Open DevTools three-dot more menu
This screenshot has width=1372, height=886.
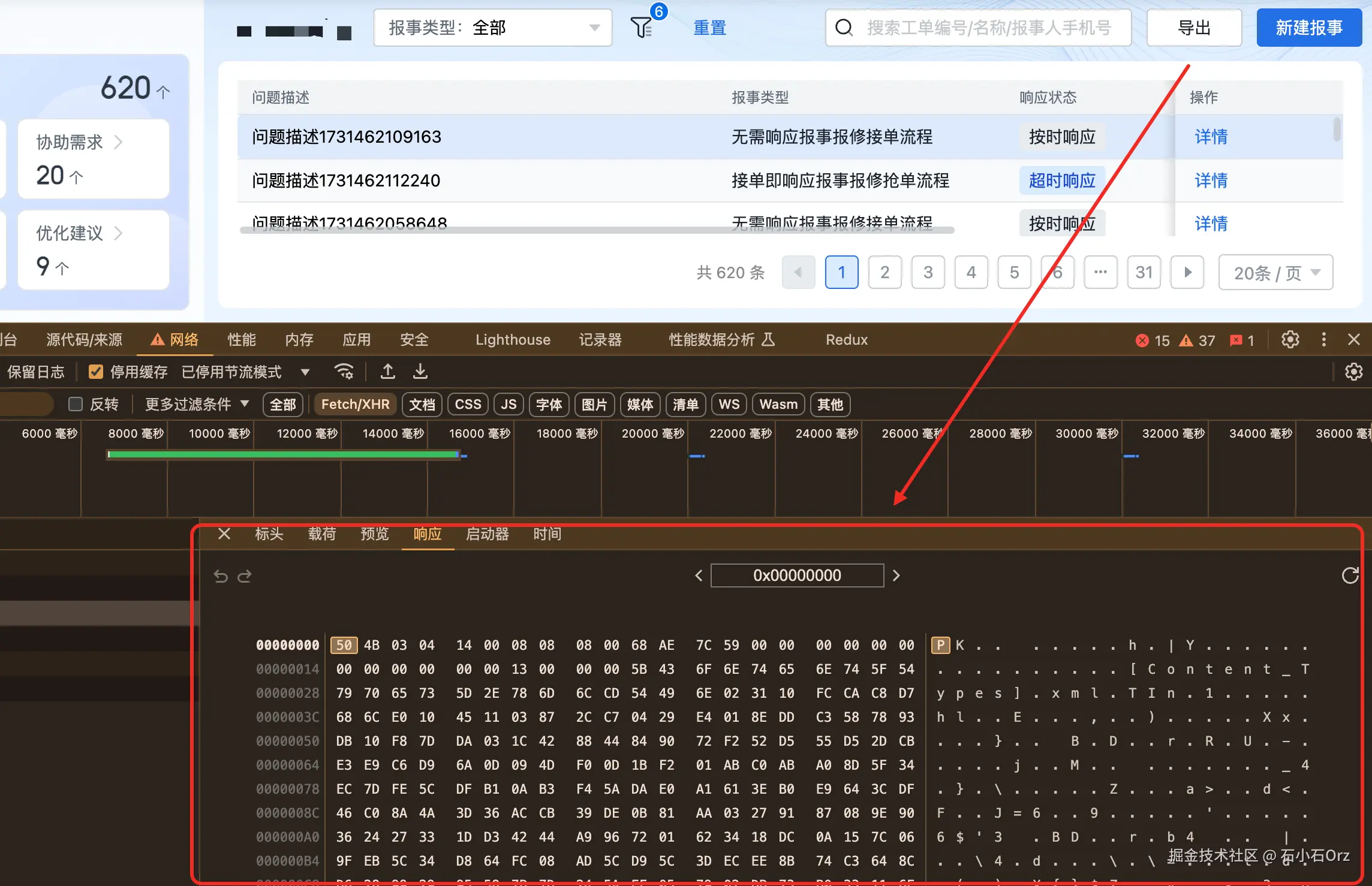1323,340
